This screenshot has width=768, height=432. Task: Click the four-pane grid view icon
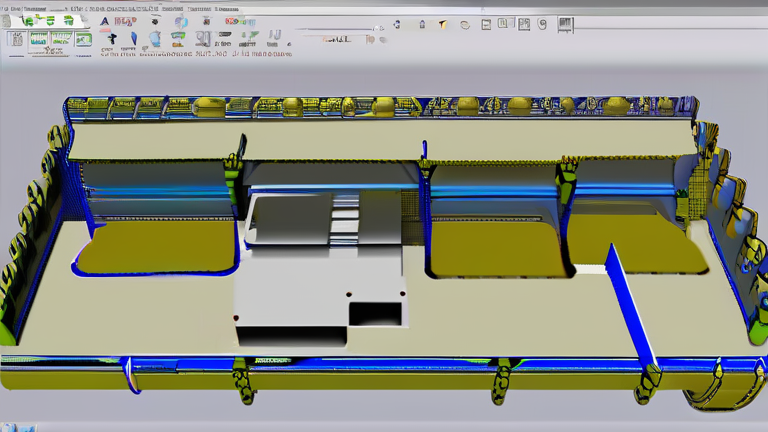(x=524, y=24)
